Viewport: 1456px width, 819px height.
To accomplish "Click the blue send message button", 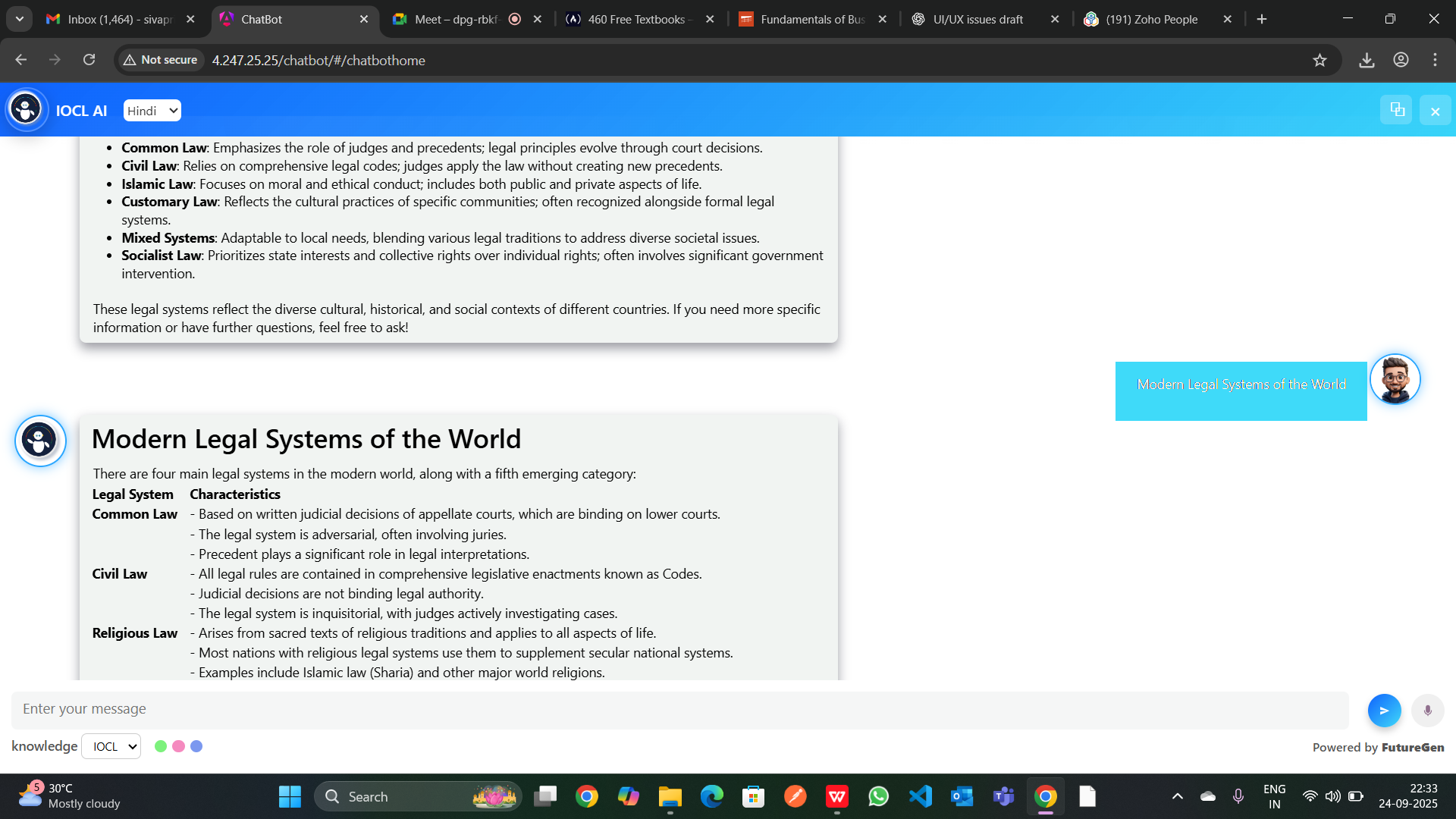I will [x=1384, y=711].
